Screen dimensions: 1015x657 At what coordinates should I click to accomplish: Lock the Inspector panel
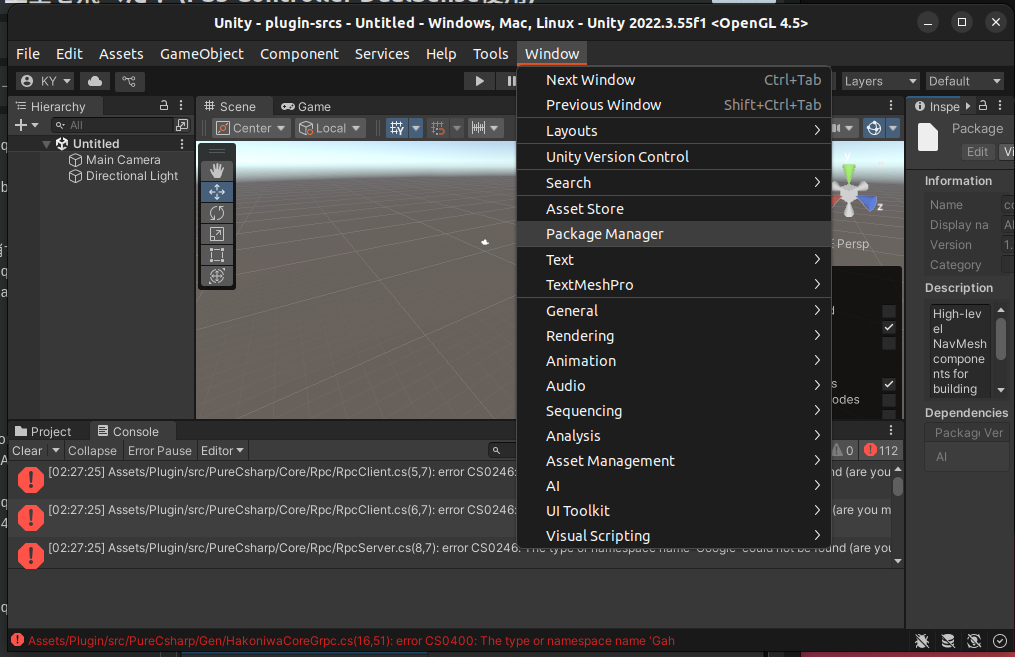tap(983, 106)
